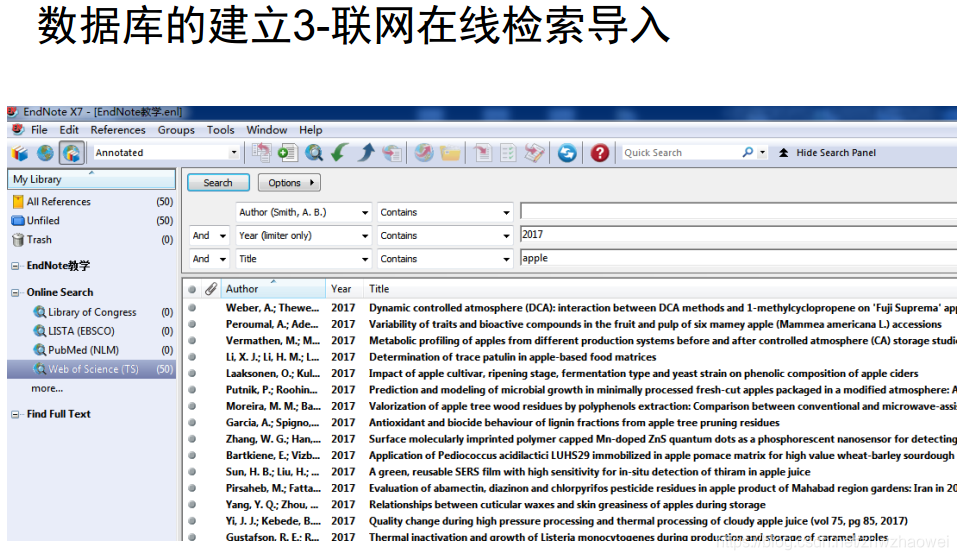The height and width of the screenshot is (560, 958).
Task: Open the References menu
Action: click(118, 130)
